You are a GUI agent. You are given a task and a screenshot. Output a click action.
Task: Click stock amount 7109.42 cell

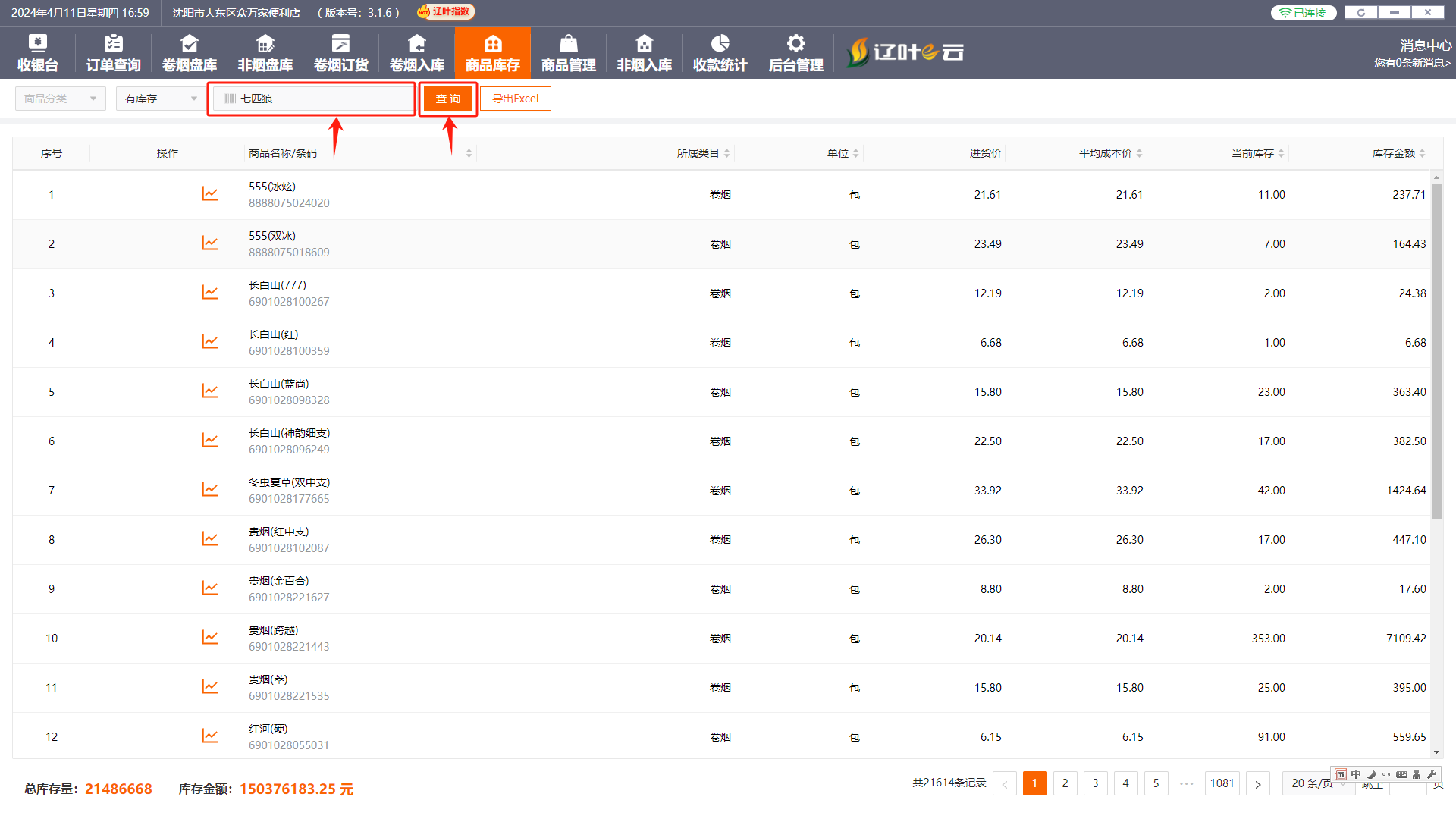1406,638
